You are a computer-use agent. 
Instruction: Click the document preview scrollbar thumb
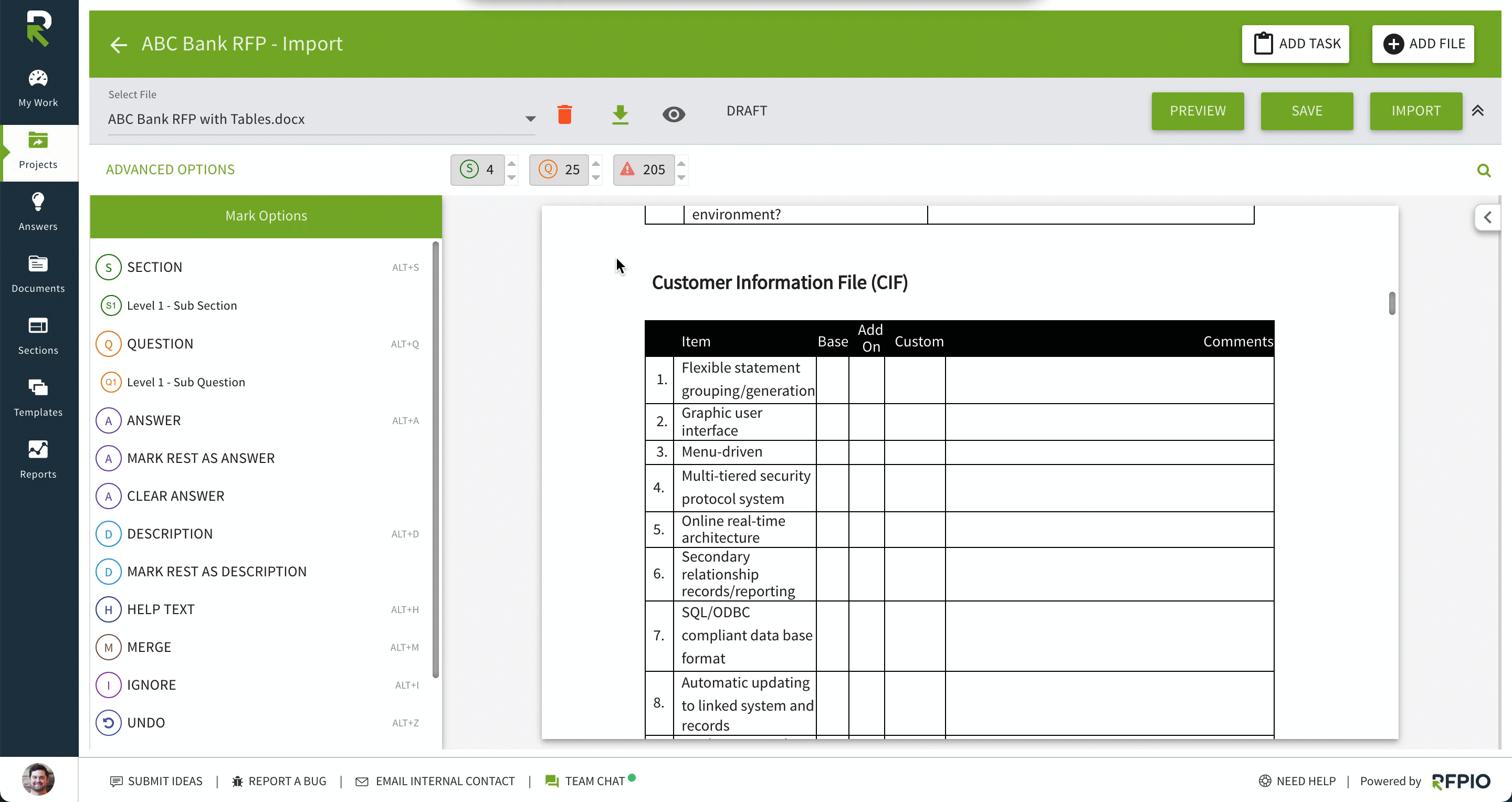(1392, 303)
